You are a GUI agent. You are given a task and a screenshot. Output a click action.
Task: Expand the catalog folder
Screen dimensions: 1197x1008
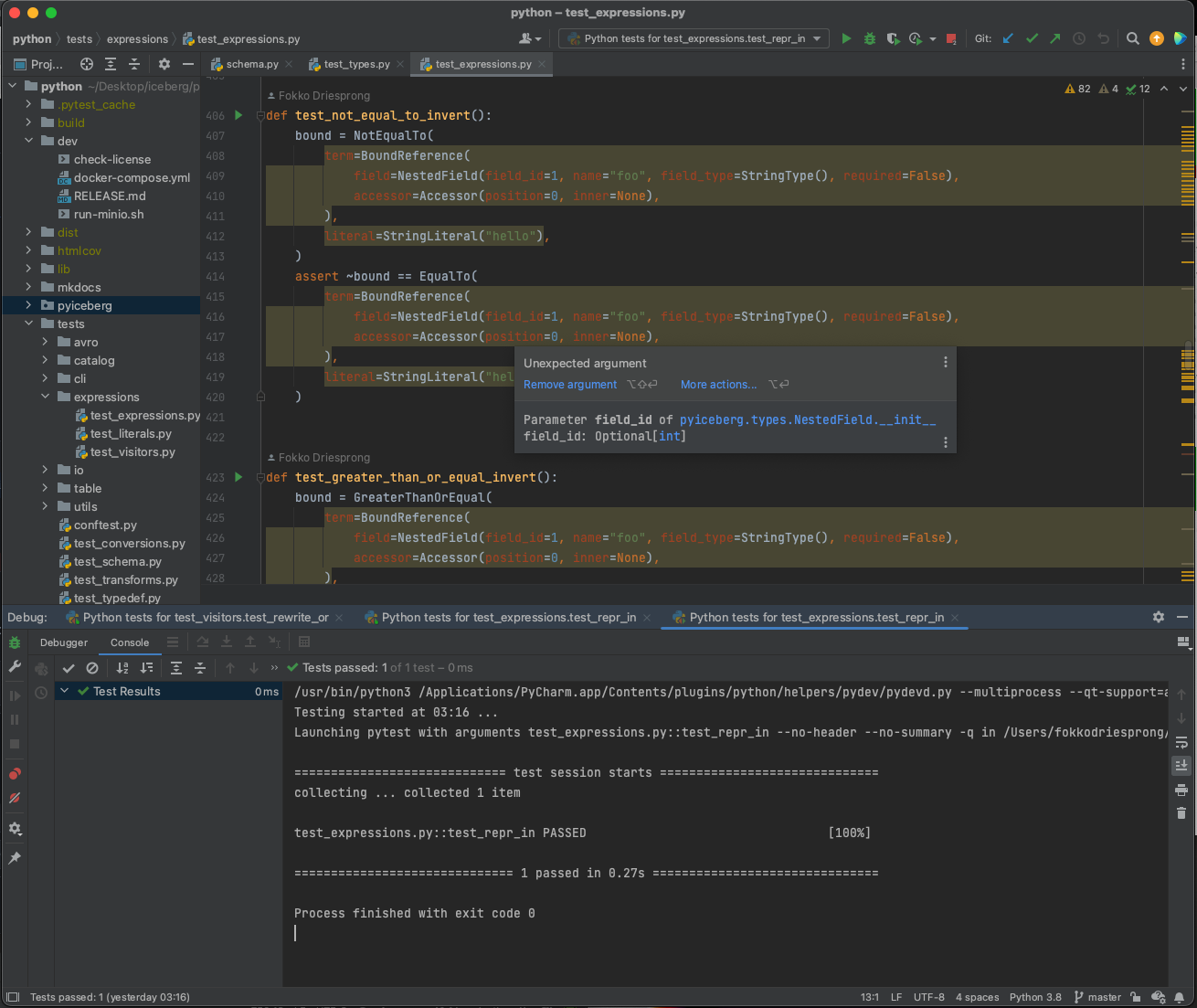pos(45,360)
